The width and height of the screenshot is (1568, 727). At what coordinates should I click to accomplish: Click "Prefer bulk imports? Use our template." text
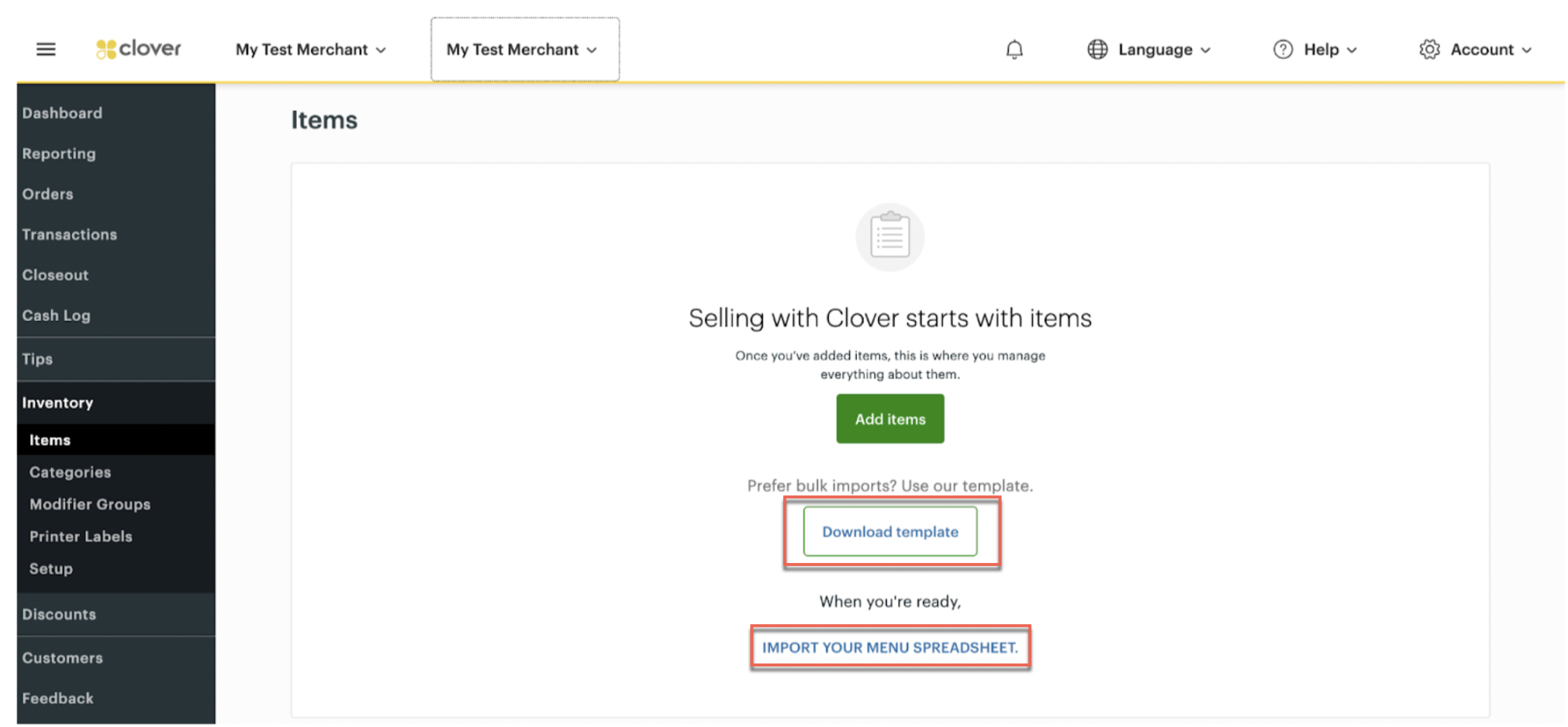tap(890, 485)
